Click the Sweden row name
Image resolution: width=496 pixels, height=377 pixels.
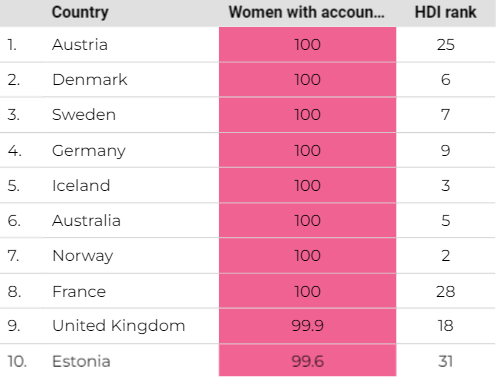tap(84, 115)
